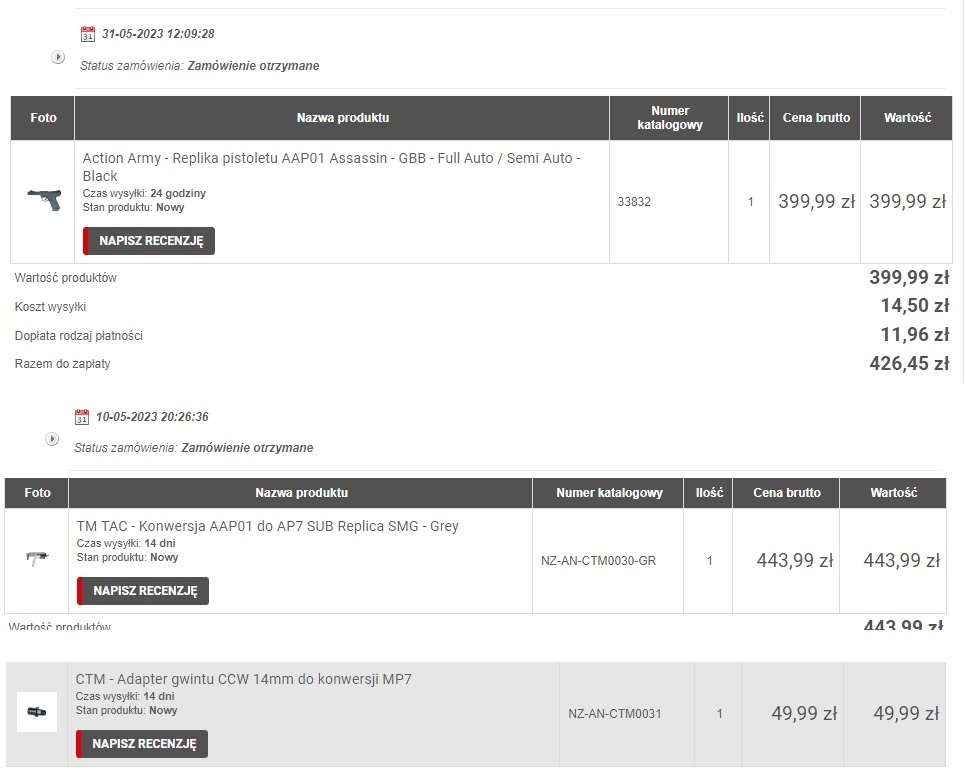Write review for CTM CCW 14mm adapter
Screen dimensions: 965x779
142,744
